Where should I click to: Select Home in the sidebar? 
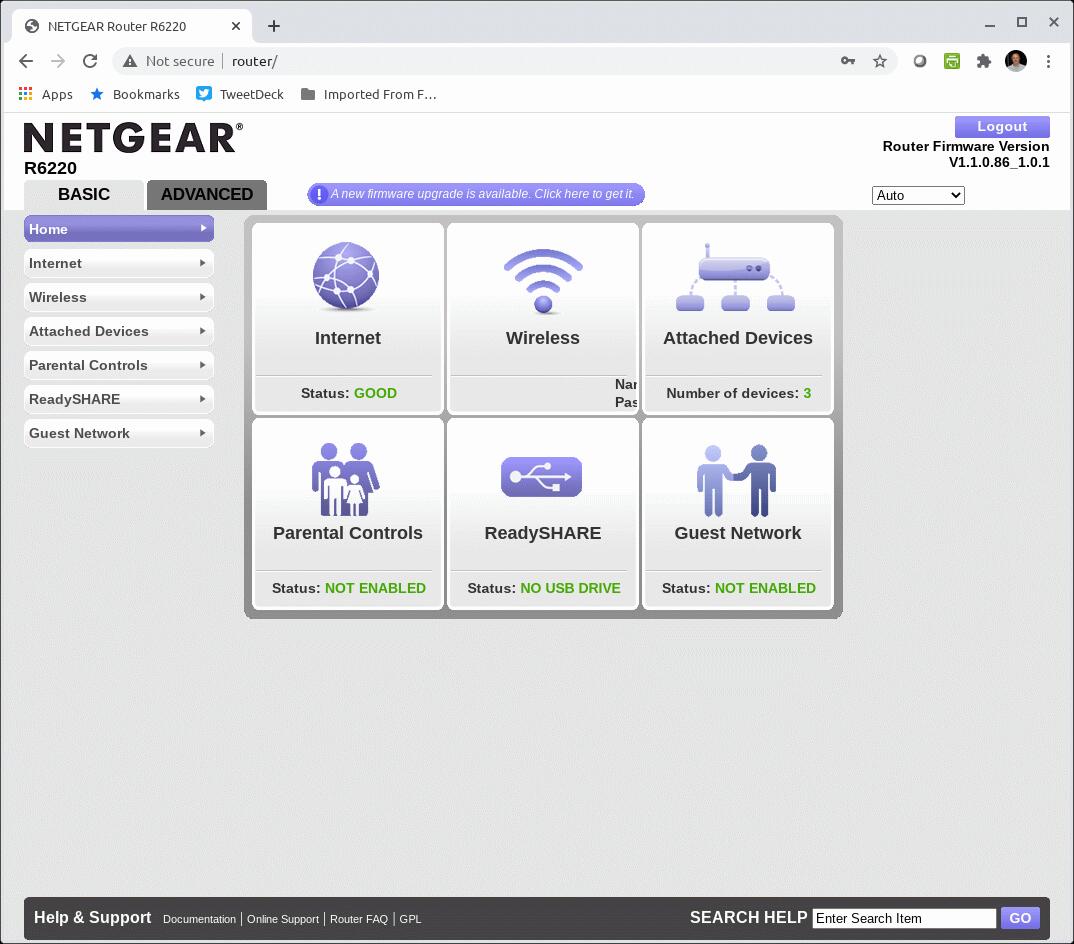118,229
